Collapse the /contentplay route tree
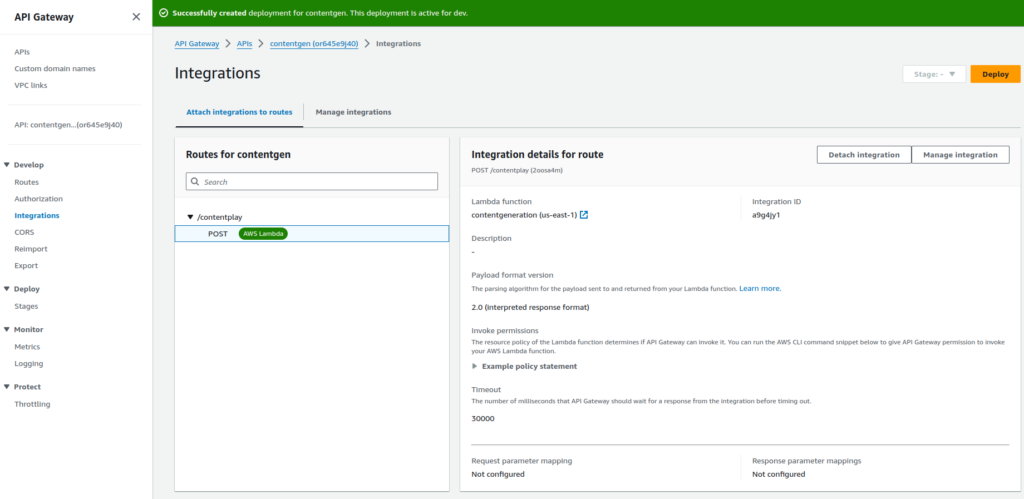This screenshot has width=1024, height=499. click(x=190, y=217)
